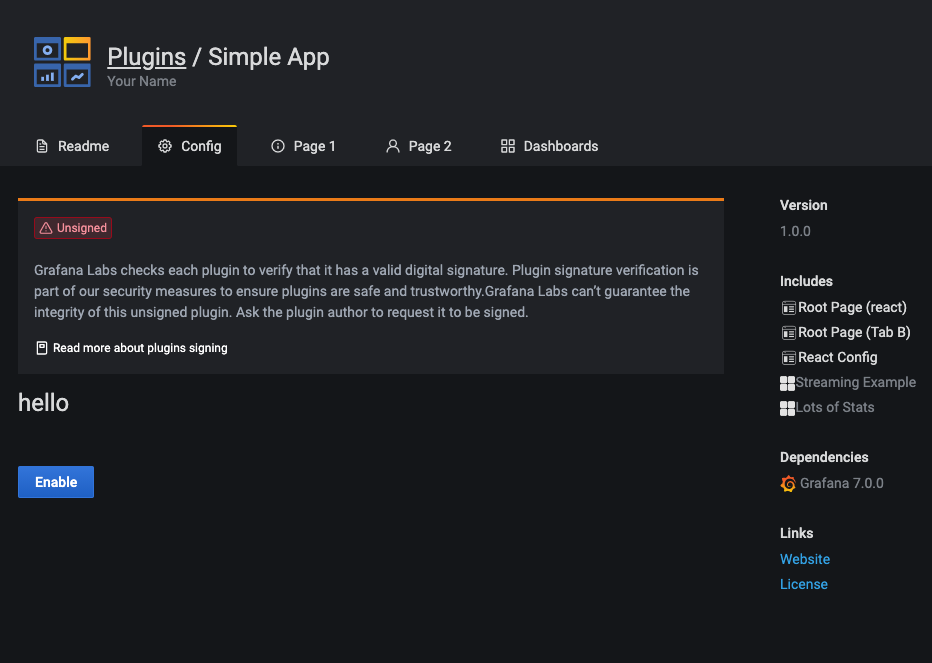Click the signature verification description paragraph
932x663 pixels.
pyautogui.click(x=366, y=291)
